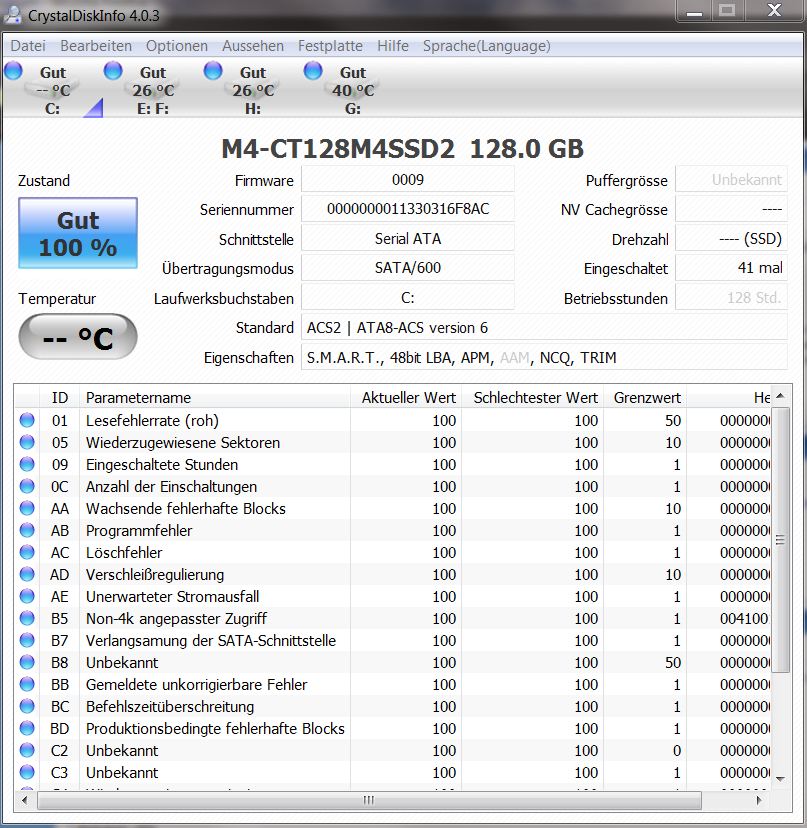Screen dimensions: 807x828
Task: Click status dot for Lesefehlerrate (roh)
Action: [x=27, y=420]
